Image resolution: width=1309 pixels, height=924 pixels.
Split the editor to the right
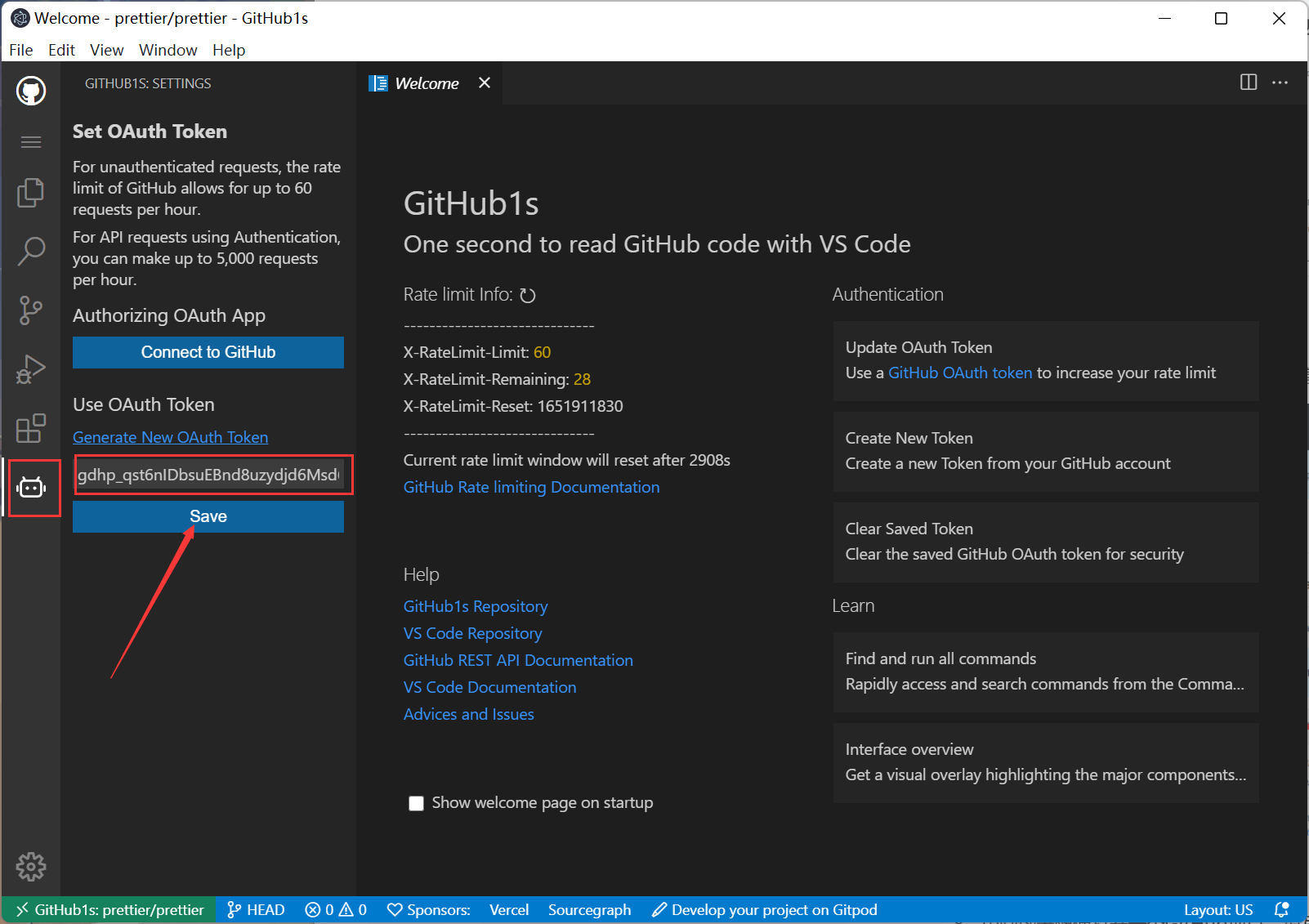tap(1249, 83)
